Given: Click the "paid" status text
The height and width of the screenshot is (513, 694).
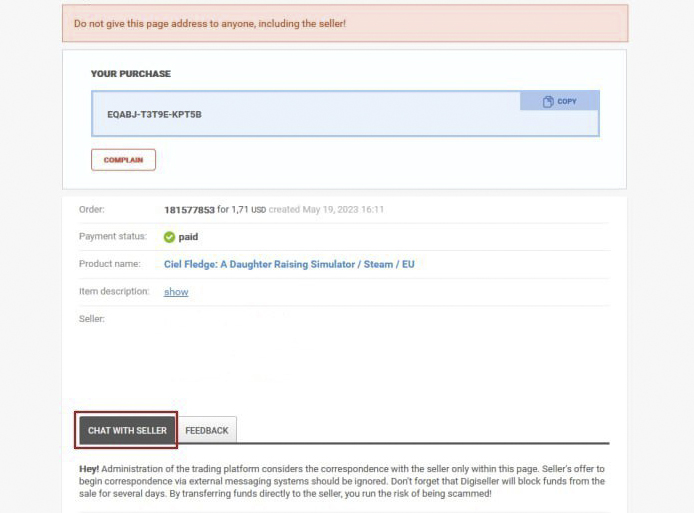Looking at the screenshot, I should tap(188, 237).
